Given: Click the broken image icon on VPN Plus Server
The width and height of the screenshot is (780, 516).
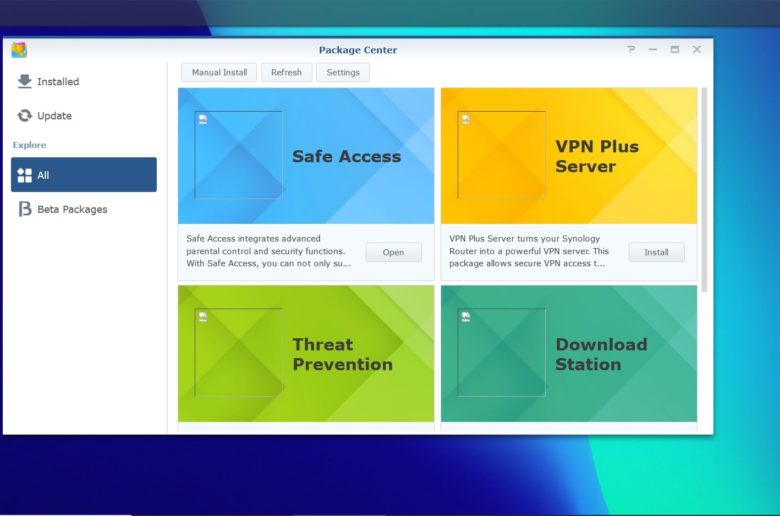Looking at the screenshot, I should (x=466, y=119).
